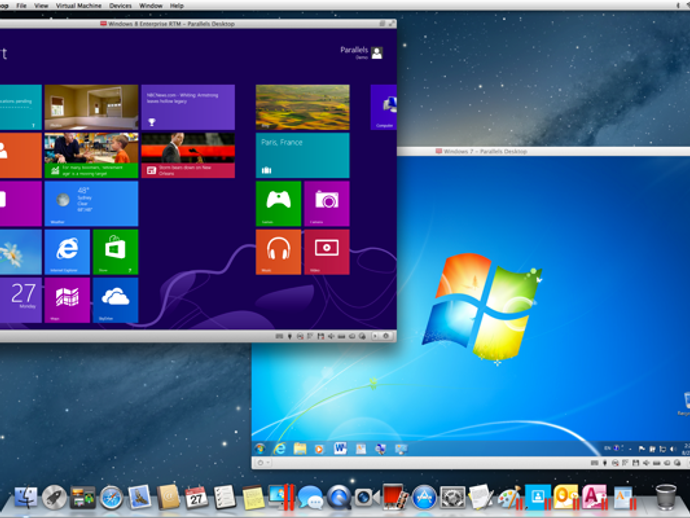Open the Bing landscape photo tile

tap(303, 107)
